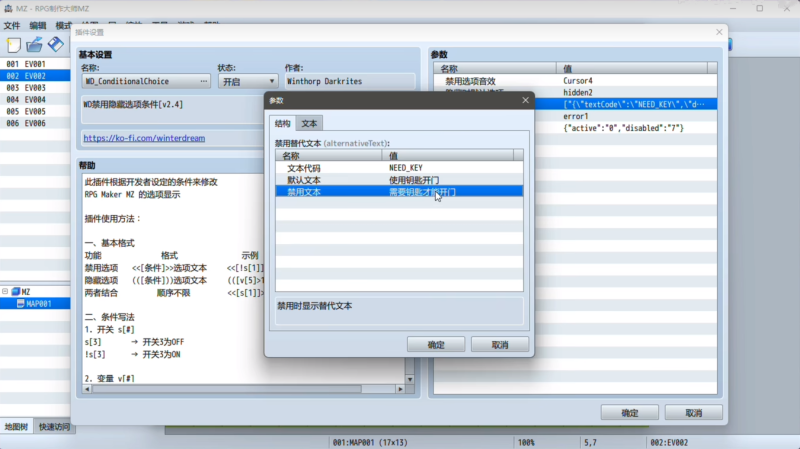Click the 名称 column header in parameters panel
800x449 pixels.
pos(495,68)
